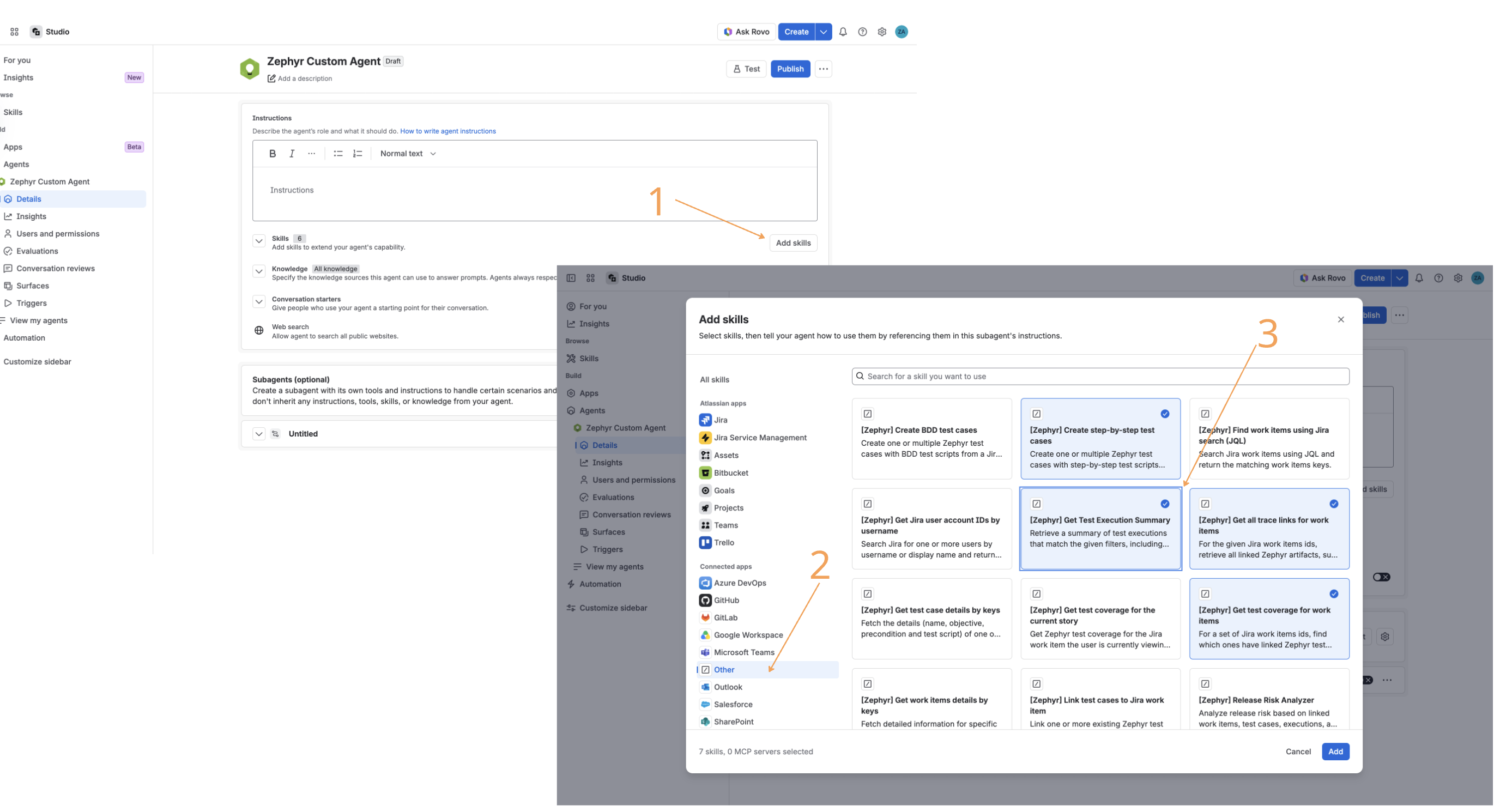Pick the Outlook icon under Connected apps
Viewport: 1500px width, 812px height.
[x=705, y=687]
